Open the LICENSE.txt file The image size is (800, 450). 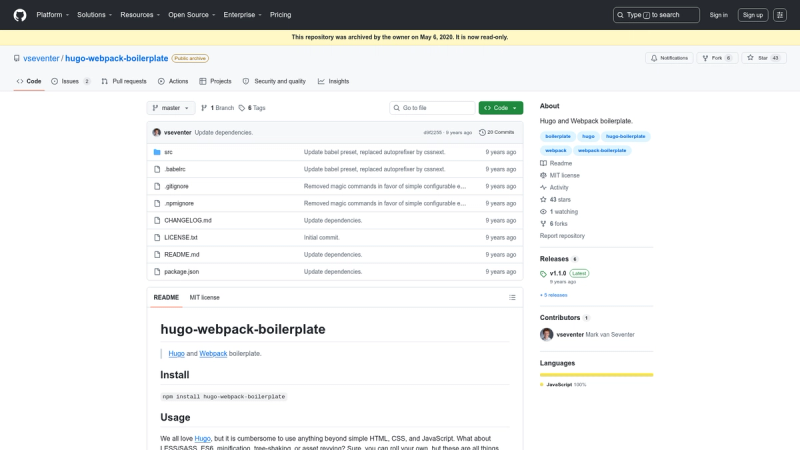181,237
